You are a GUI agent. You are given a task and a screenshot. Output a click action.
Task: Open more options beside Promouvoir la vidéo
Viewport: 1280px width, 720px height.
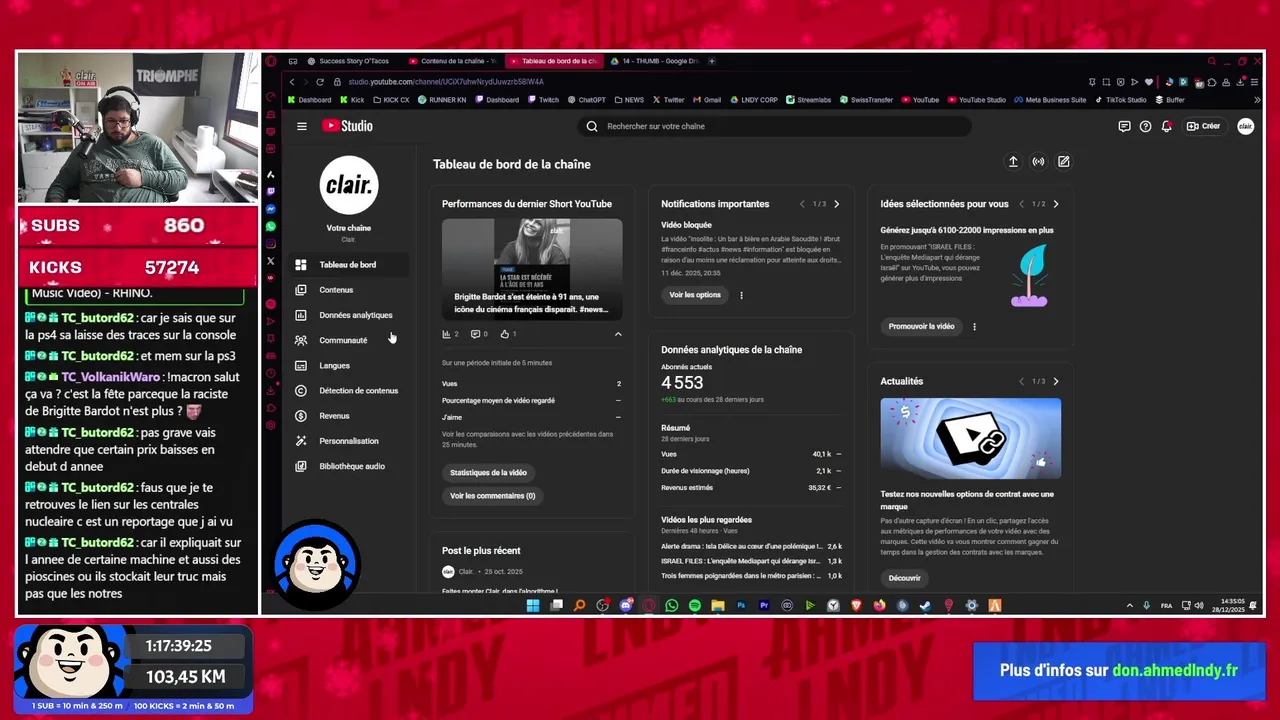pyautogui.click(x=974, y=326)
